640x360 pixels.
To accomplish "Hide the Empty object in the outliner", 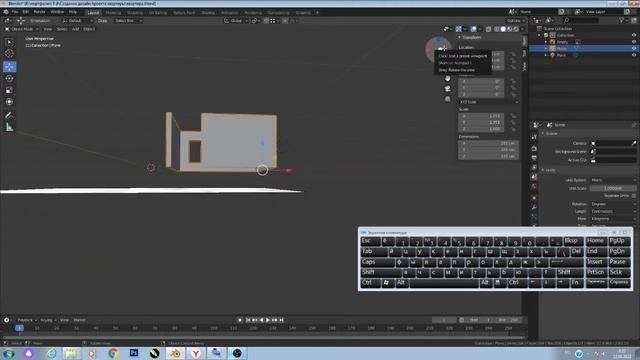I will click(x=634, y=42).
